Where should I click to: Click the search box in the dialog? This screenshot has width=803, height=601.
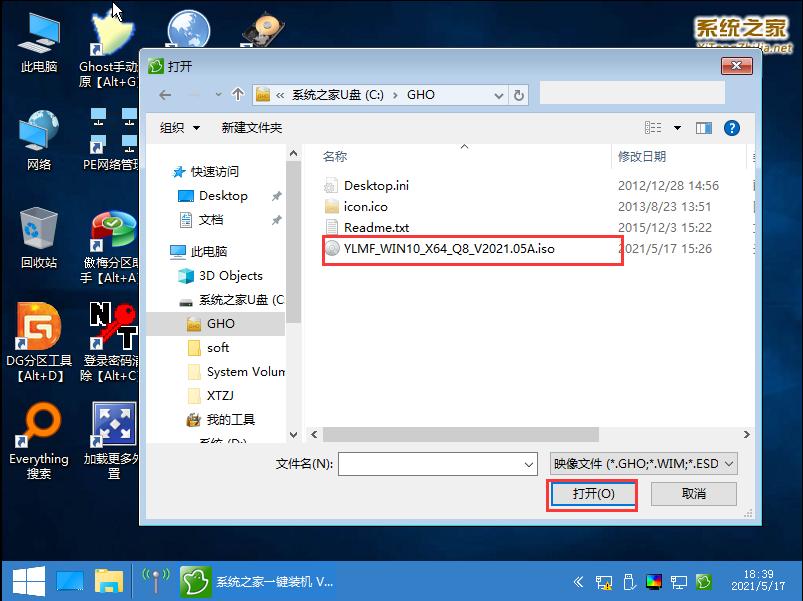point(632,94)
